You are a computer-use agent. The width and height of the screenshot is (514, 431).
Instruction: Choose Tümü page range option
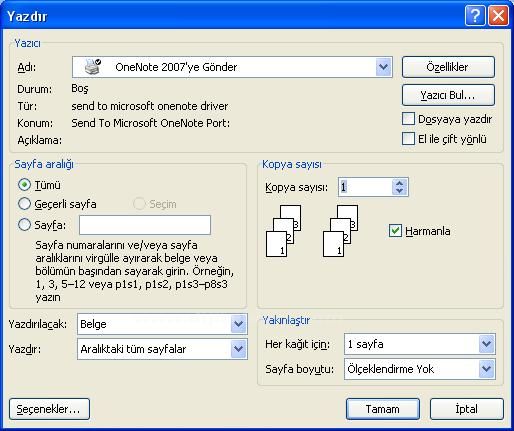(x=24, y=185)
